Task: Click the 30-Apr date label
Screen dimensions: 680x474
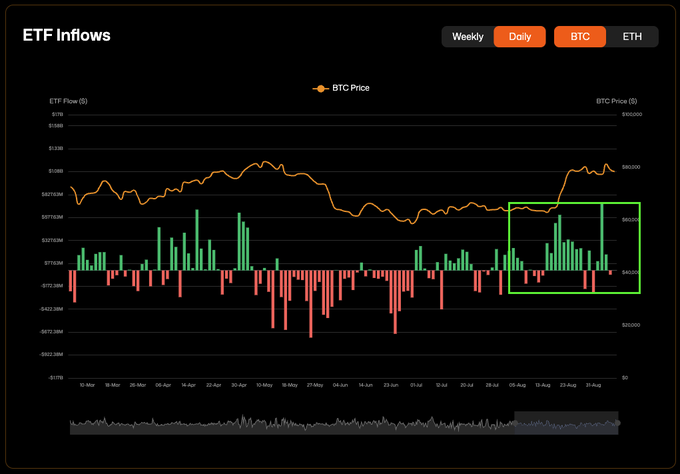Action: [x=239, y=385]
